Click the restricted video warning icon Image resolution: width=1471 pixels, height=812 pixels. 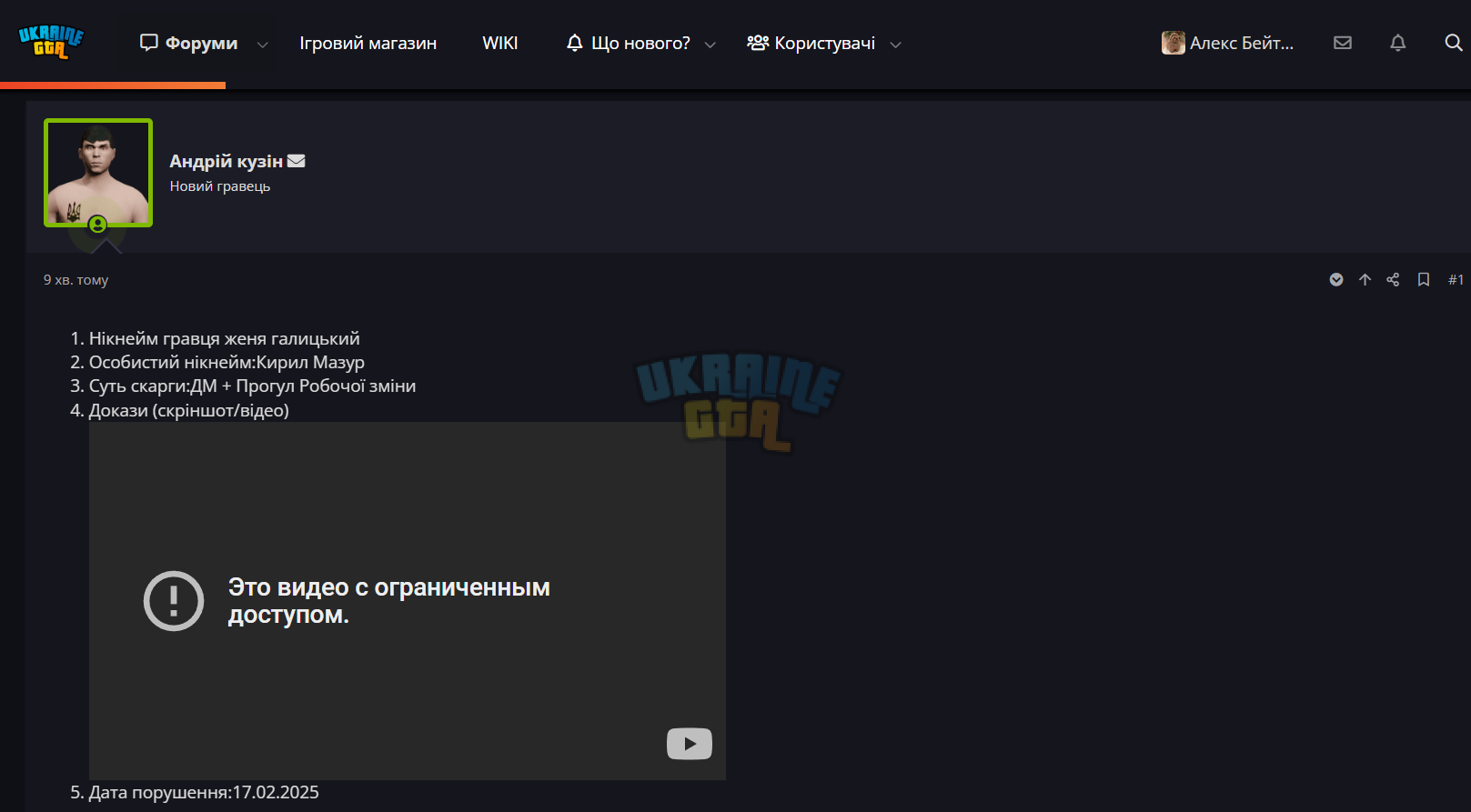pos(174,601)
